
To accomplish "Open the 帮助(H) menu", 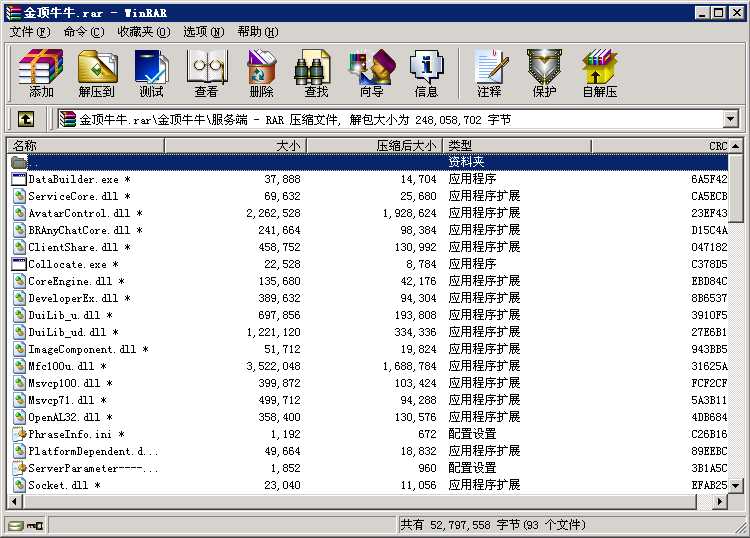I will click(x=257, y=32).
